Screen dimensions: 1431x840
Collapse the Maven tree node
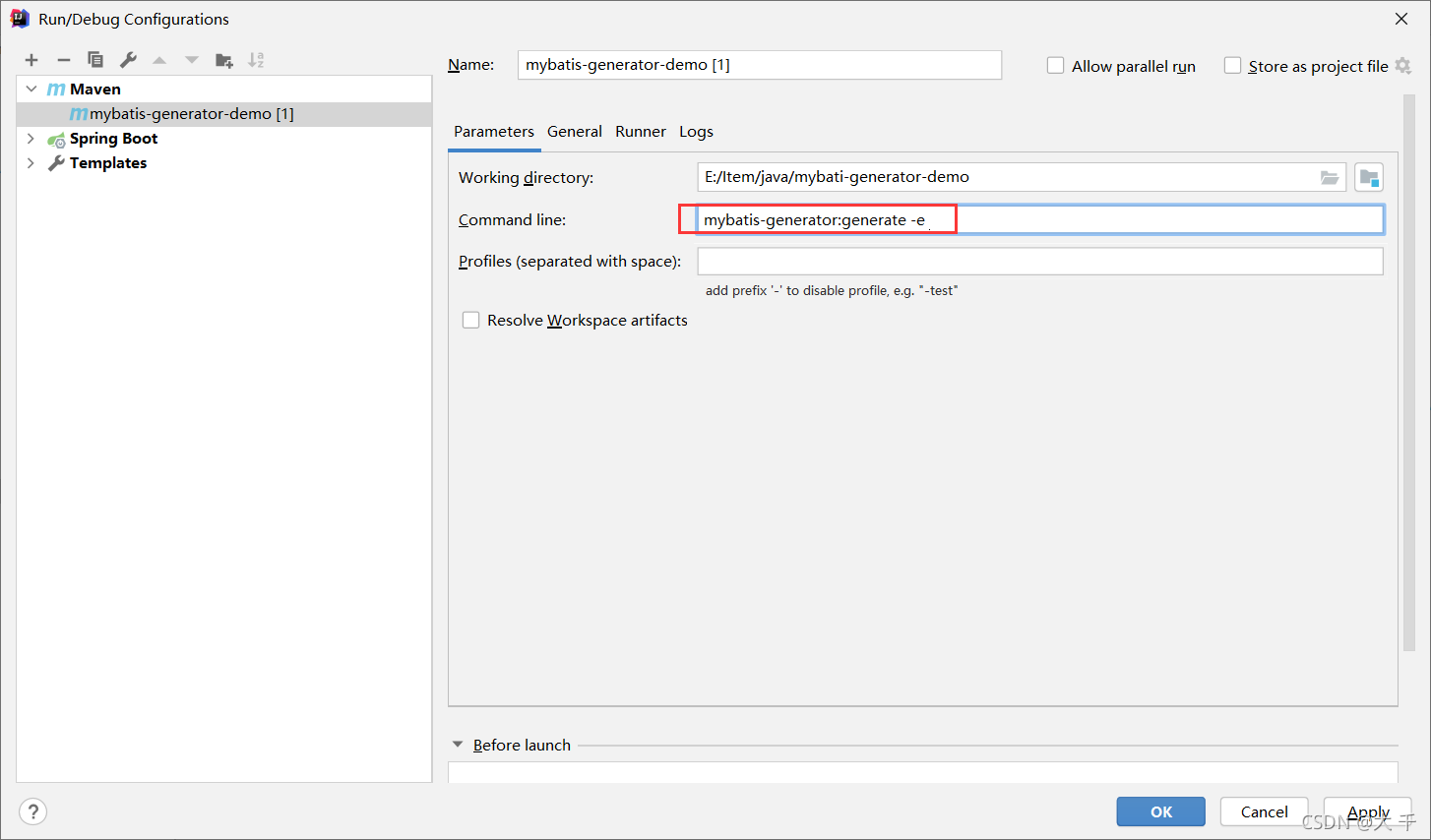(31, 89)
